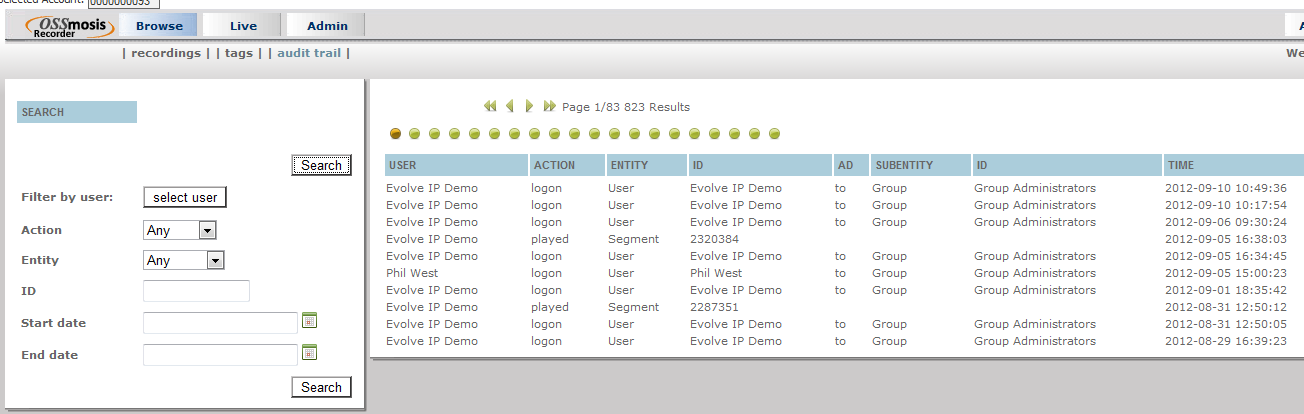Click the bottom Search button
Image resolution: width=1304 pixels, height=414 pixels.
point(321,387)
